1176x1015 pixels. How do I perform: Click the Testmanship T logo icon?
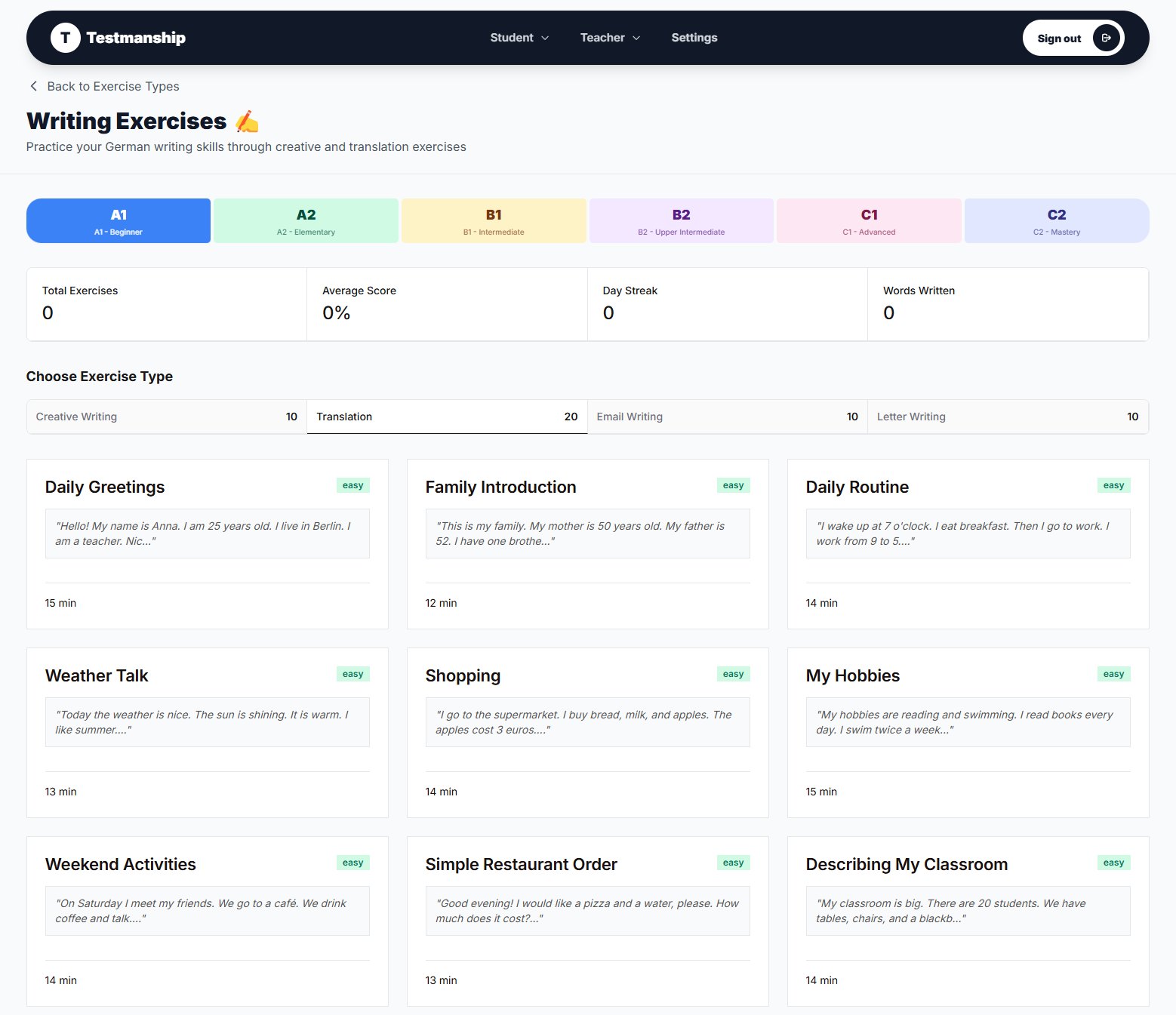(x=66, y=38)
